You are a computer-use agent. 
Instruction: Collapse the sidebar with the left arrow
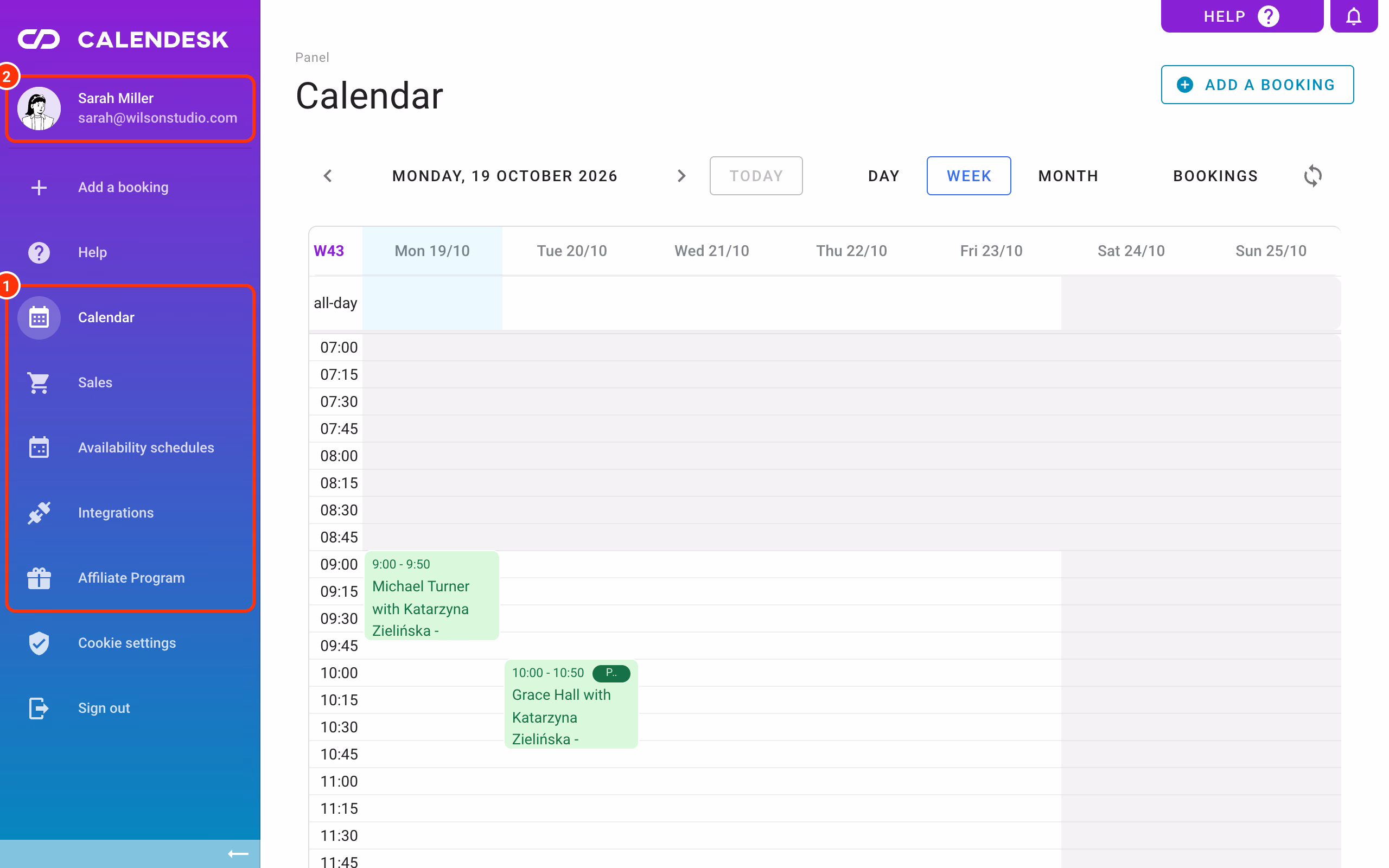238,854
